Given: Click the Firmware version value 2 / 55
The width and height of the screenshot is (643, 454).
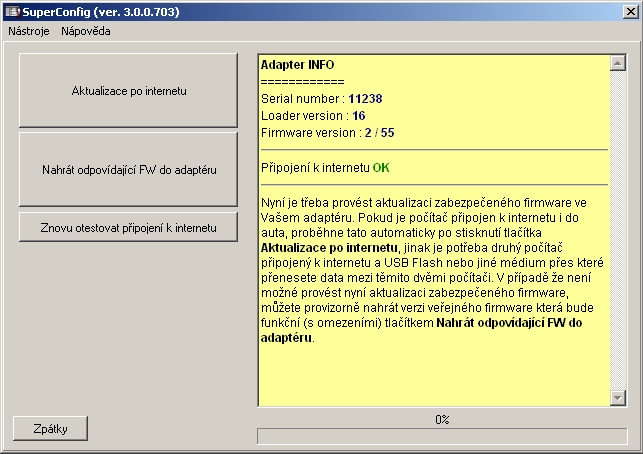Looking at the screenshot, I should click(379, 133).
